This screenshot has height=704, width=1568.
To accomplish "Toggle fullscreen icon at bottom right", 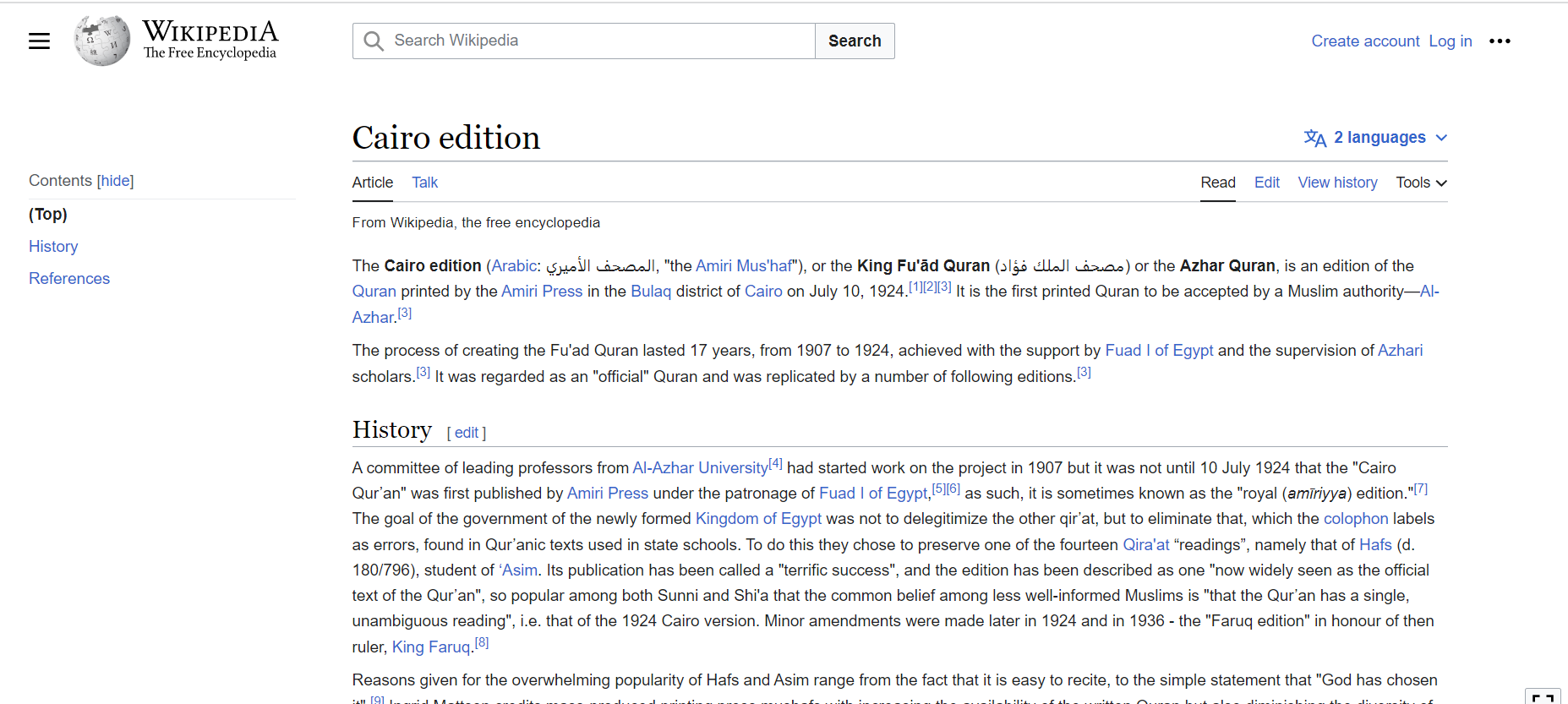I will click(x=1543, y=697).
